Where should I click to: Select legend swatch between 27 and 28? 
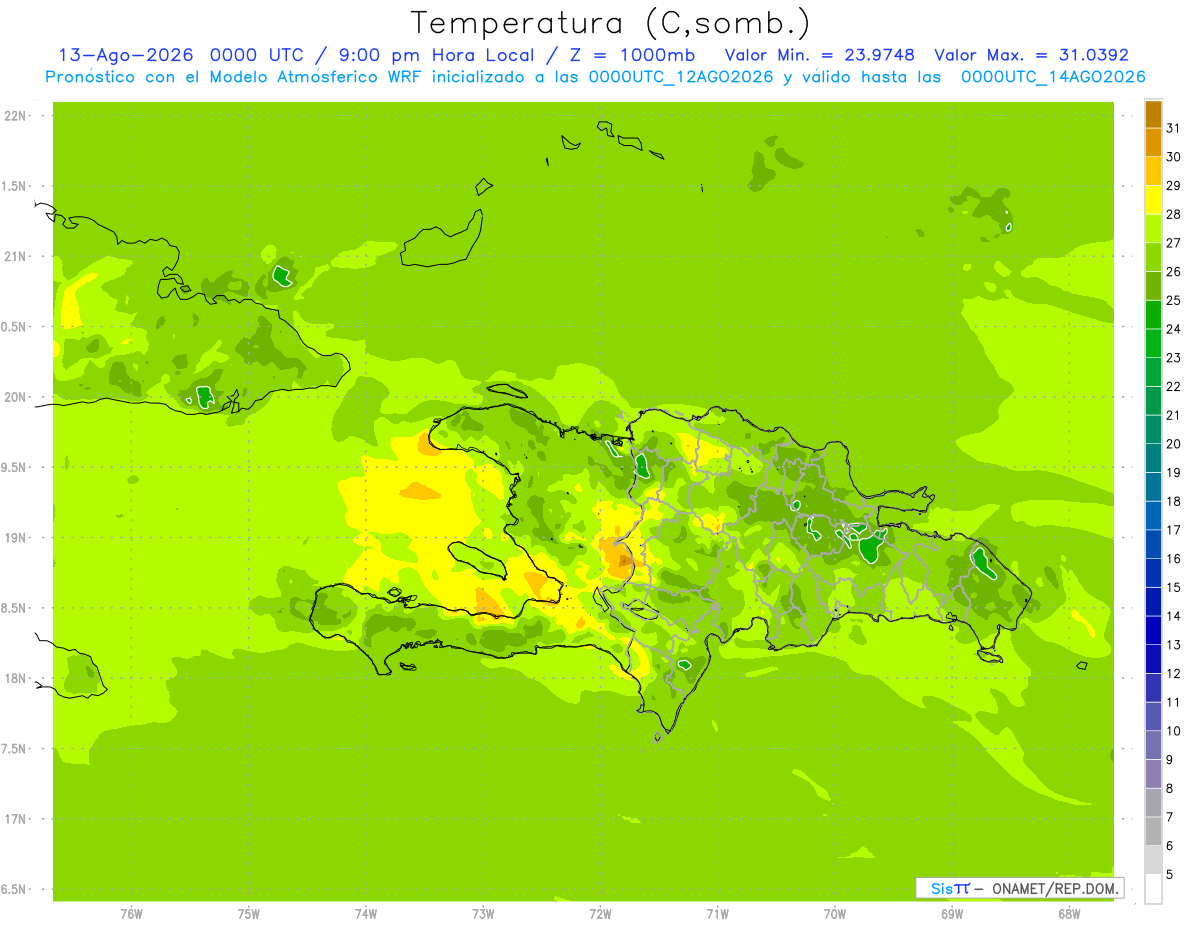(x=1153, y=229)
